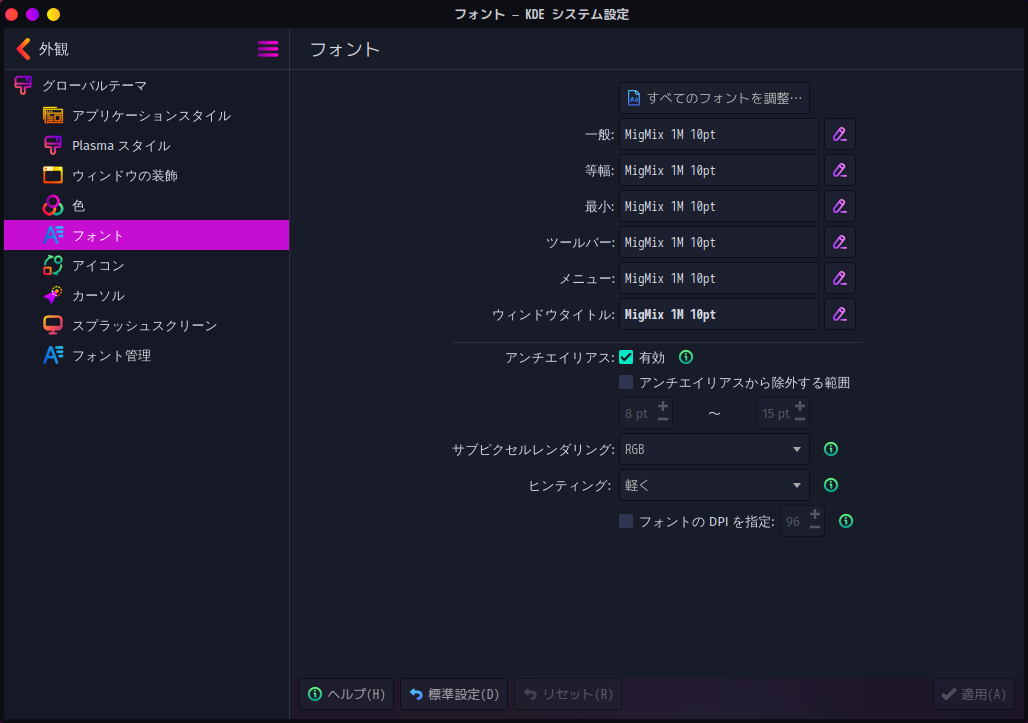Image resolution: width=1028 pixels, height=723 pixels.
Task: Decrease the DPI 96 value
Action: coord(815,528)
